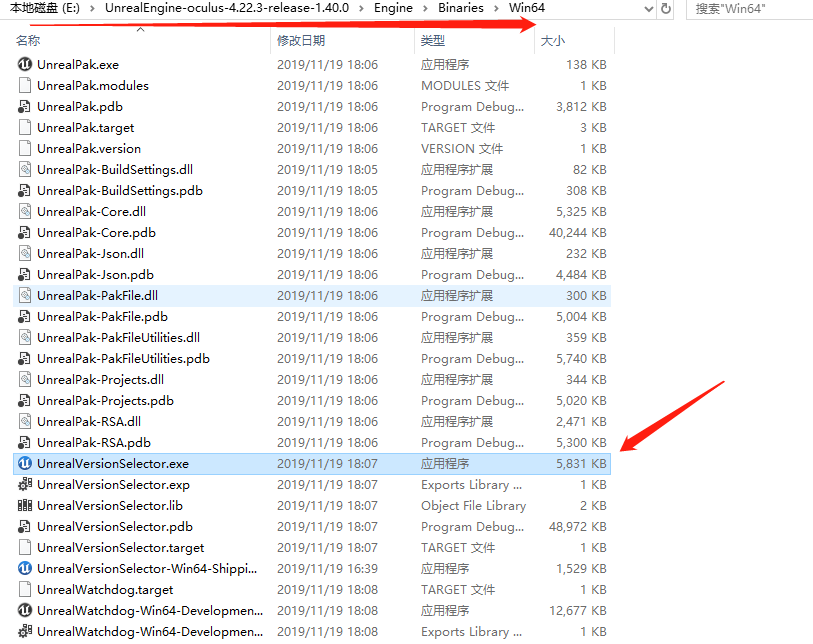Click the UnrealWatchdog.target file icon

(25, 590)
